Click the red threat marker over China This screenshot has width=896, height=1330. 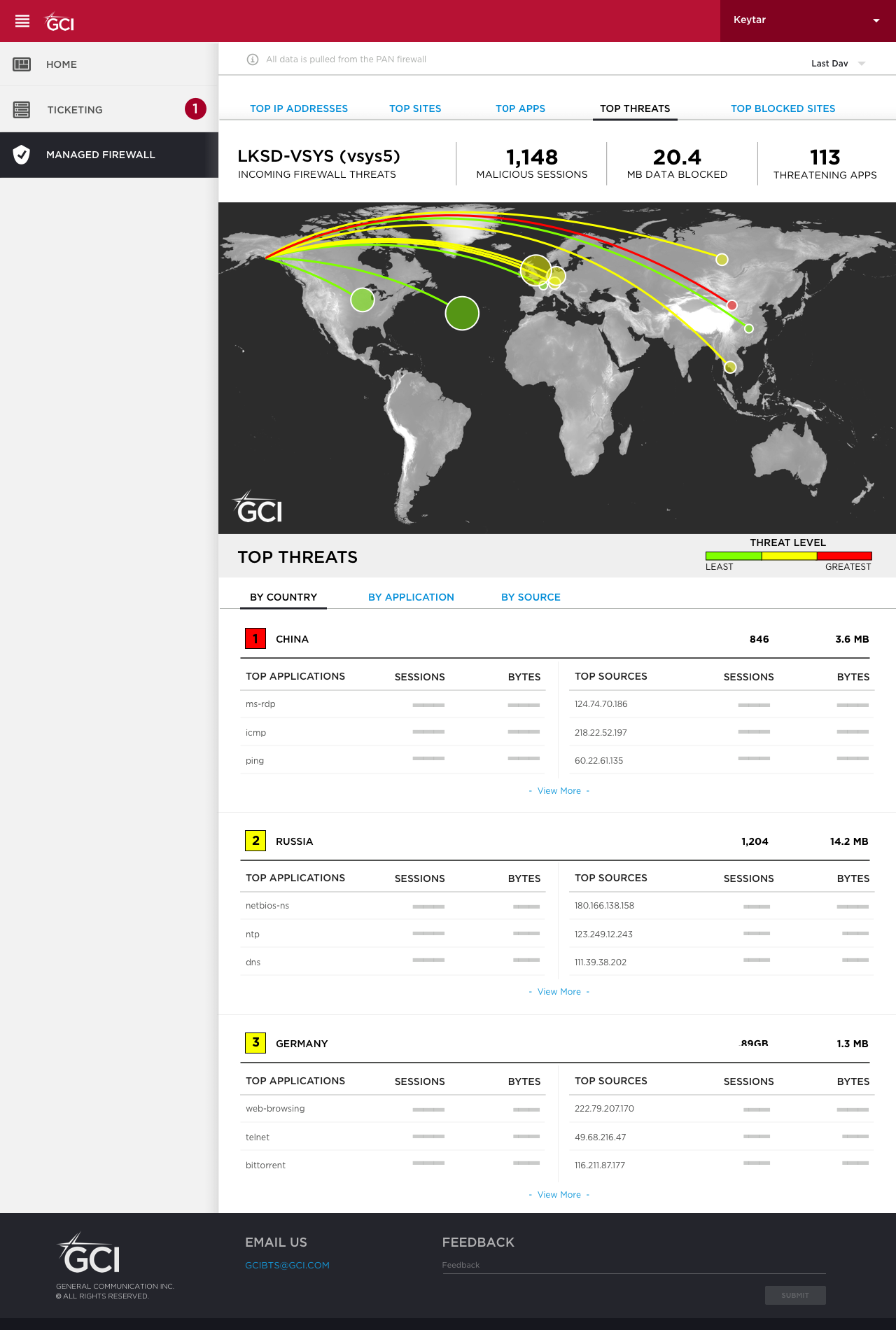point(732,305)
